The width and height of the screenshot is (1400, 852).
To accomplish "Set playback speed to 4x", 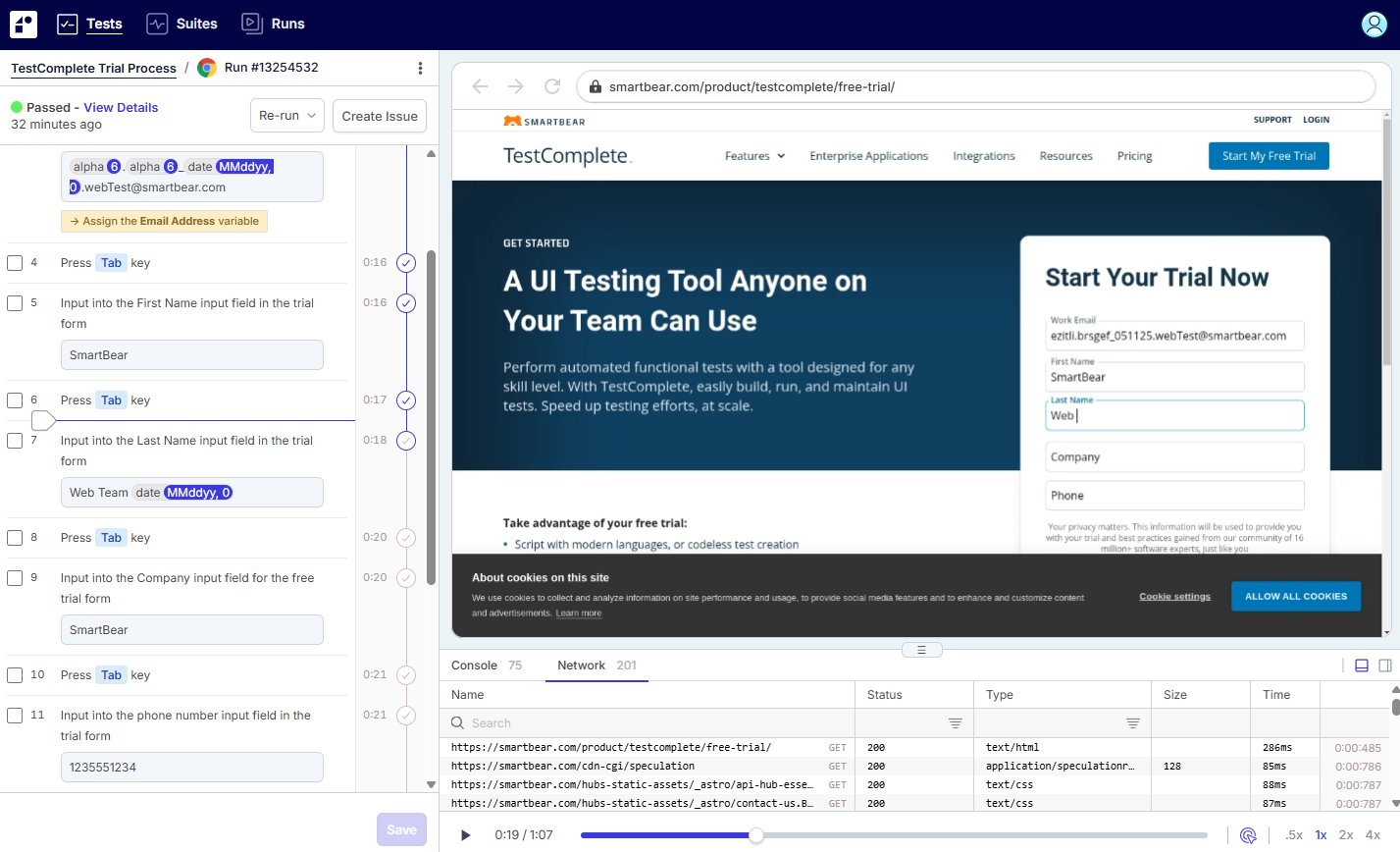I will (x=1373, y=835).
